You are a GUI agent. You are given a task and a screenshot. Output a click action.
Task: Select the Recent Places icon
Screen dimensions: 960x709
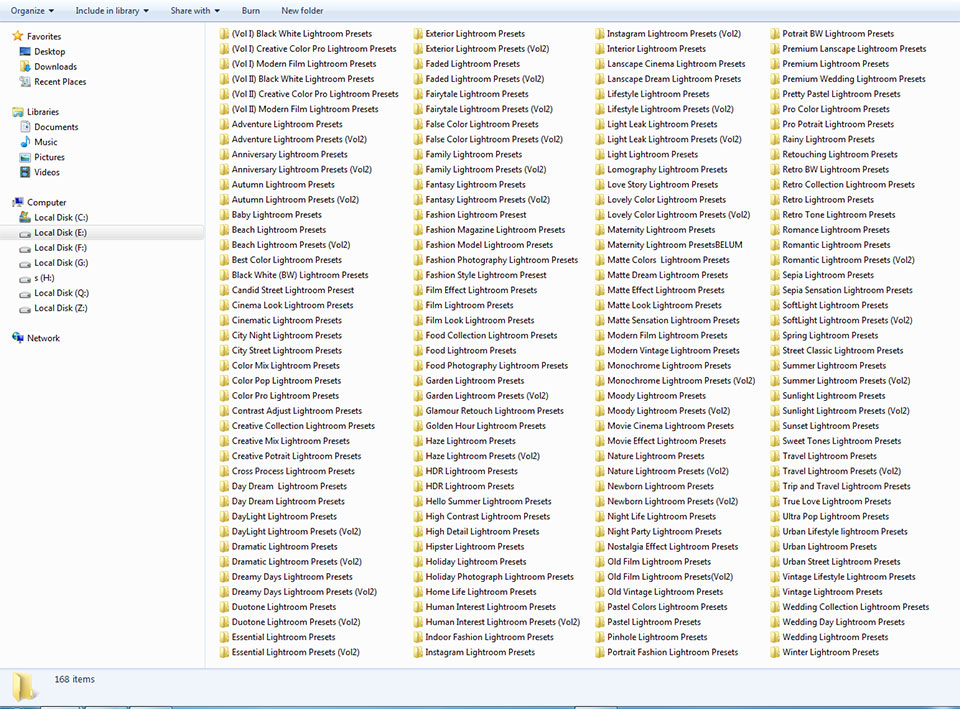[25, 81]
